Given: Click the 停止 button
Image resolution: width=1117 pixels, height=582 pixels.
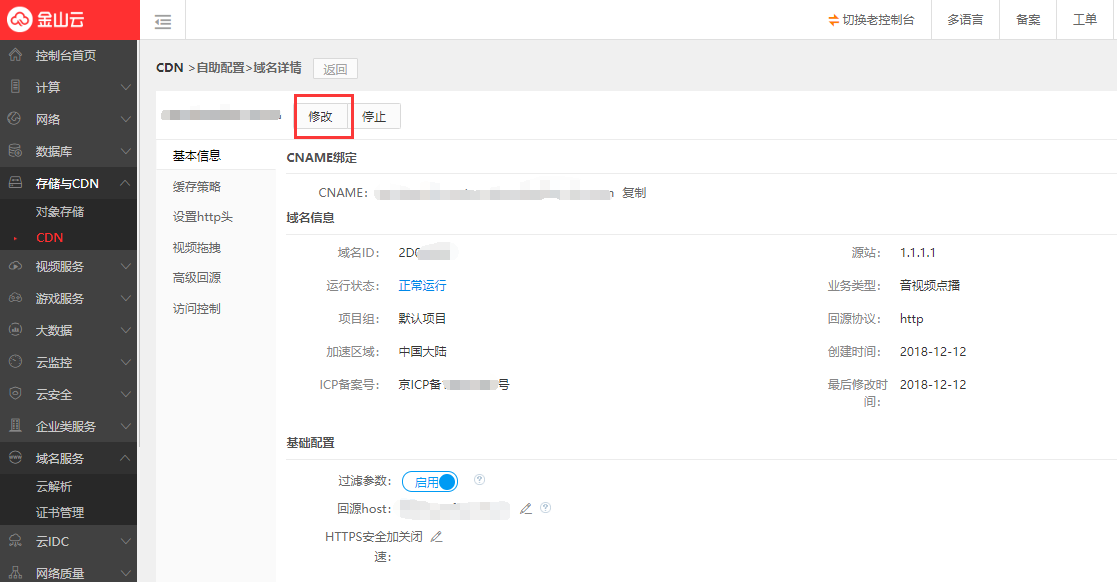Looking at the screenshot, I should pos(374,116).
